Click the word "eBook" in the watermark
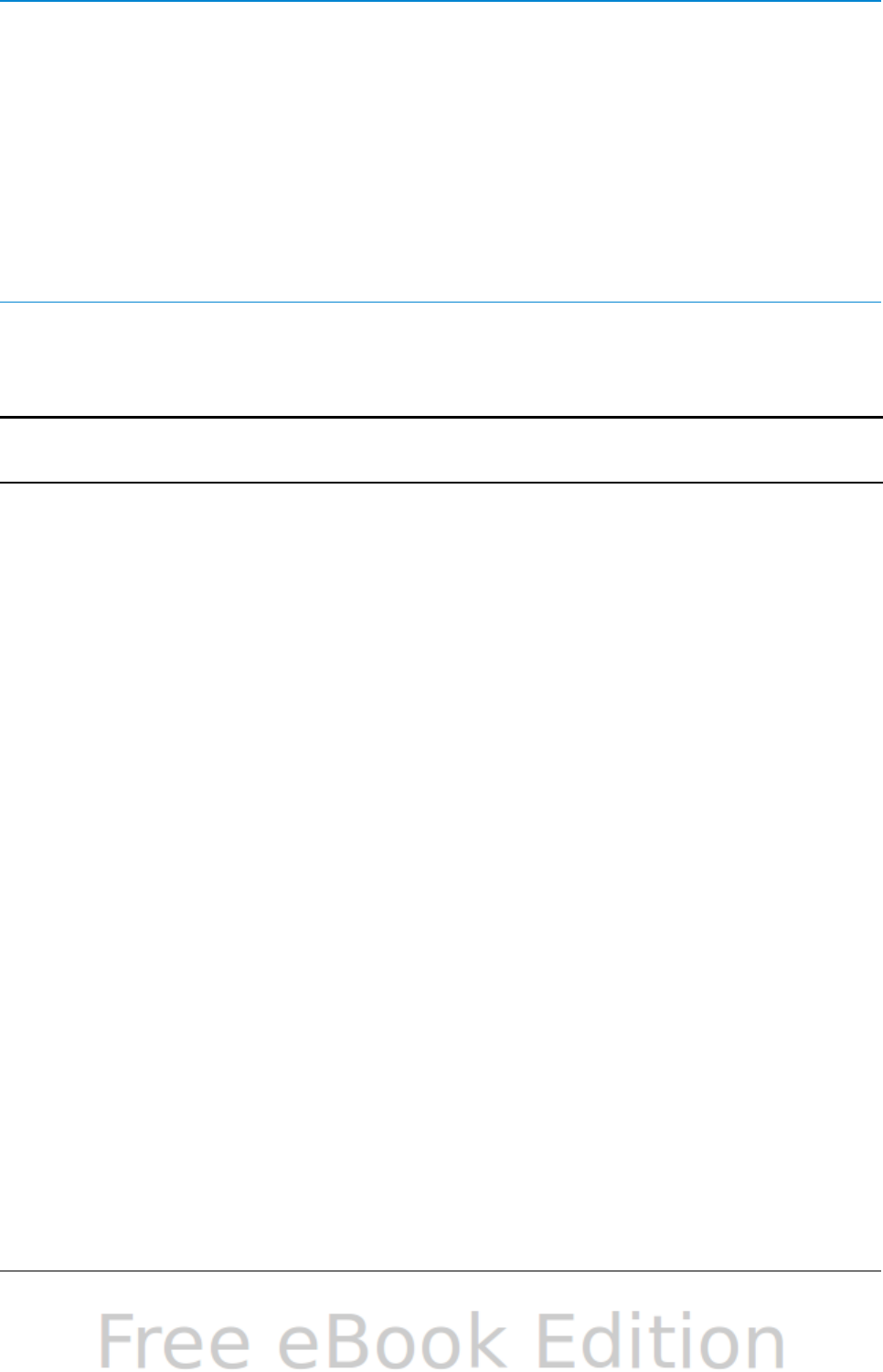 click(x=392, y=1341)
